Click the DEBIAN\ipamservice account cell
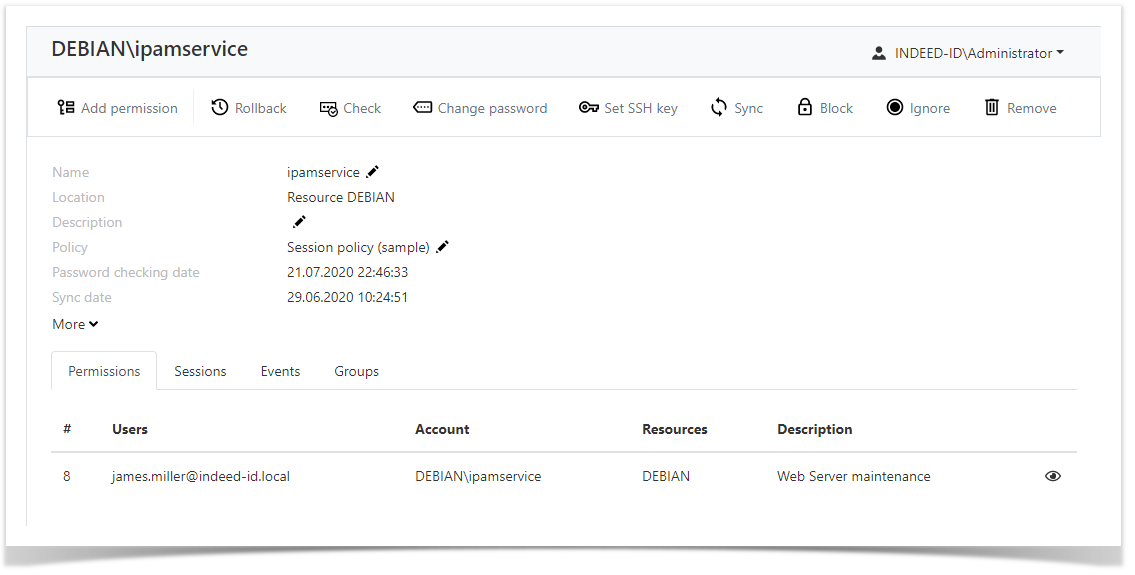This screenshot has width=1135, height=575. [478, 476]
